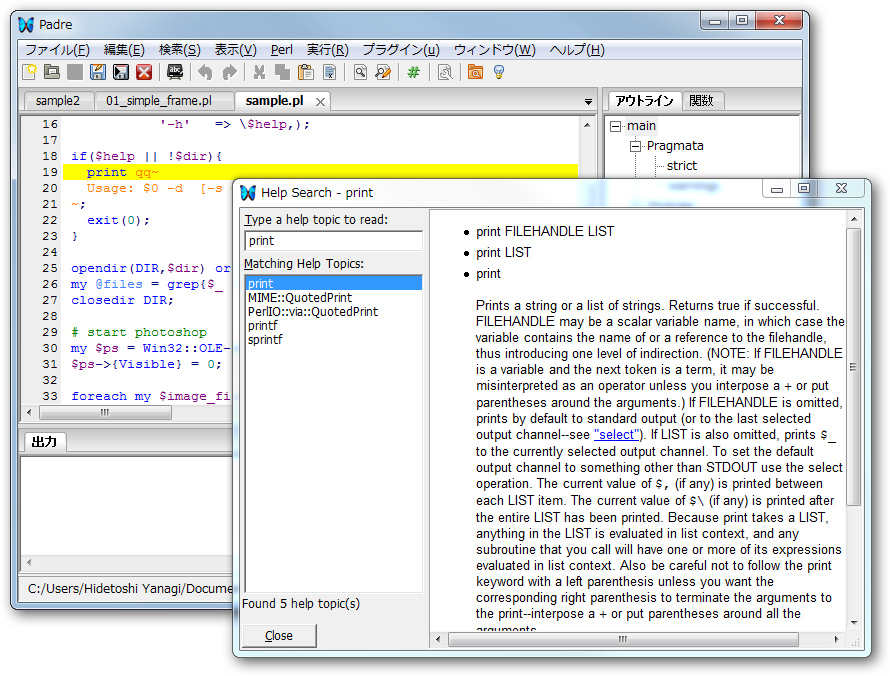This screenshot has height=676, width=890.
Task: Open the Perl menu
Action: (281, 50)
